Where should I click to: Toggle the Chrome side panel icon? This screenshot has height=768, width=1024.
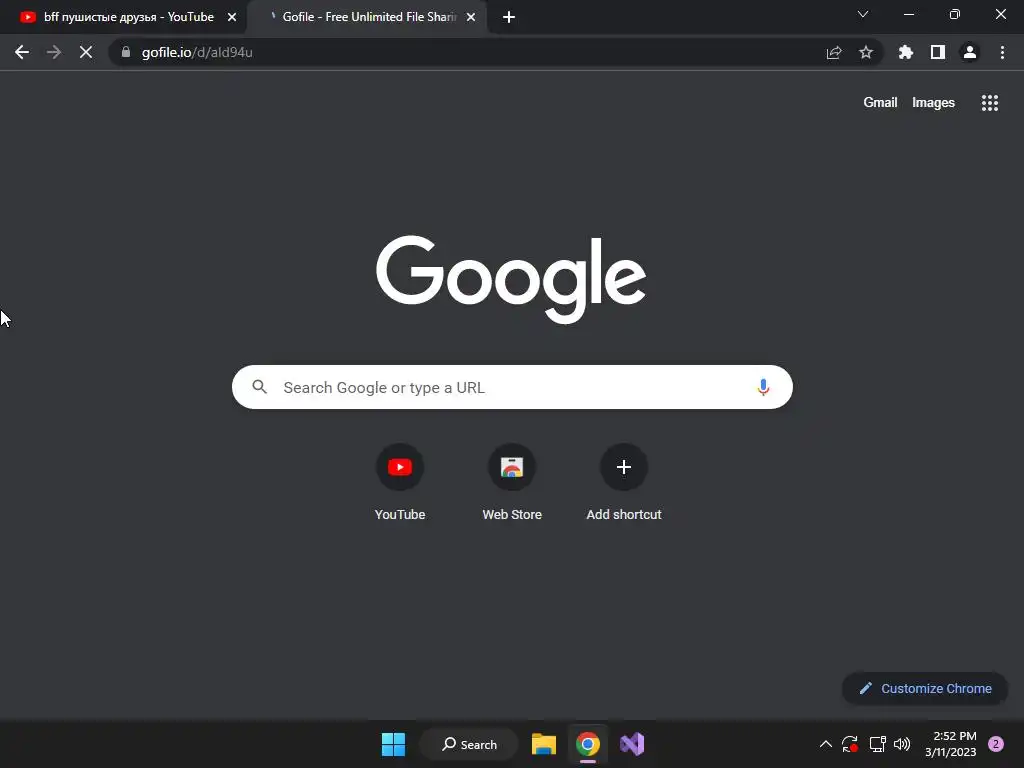[937, 52]
